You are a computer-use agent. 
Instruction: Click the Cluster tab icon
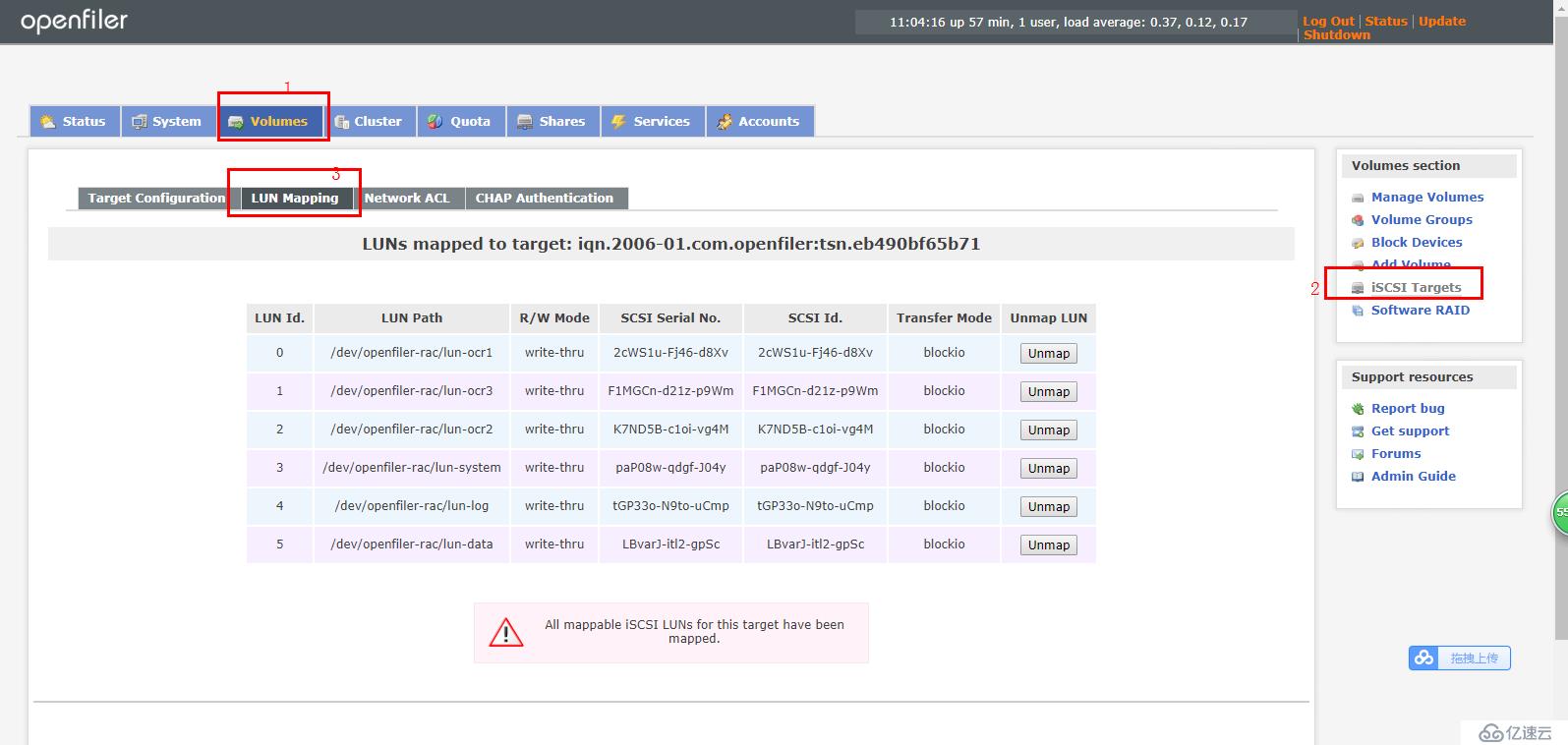(x=342, y=122)
